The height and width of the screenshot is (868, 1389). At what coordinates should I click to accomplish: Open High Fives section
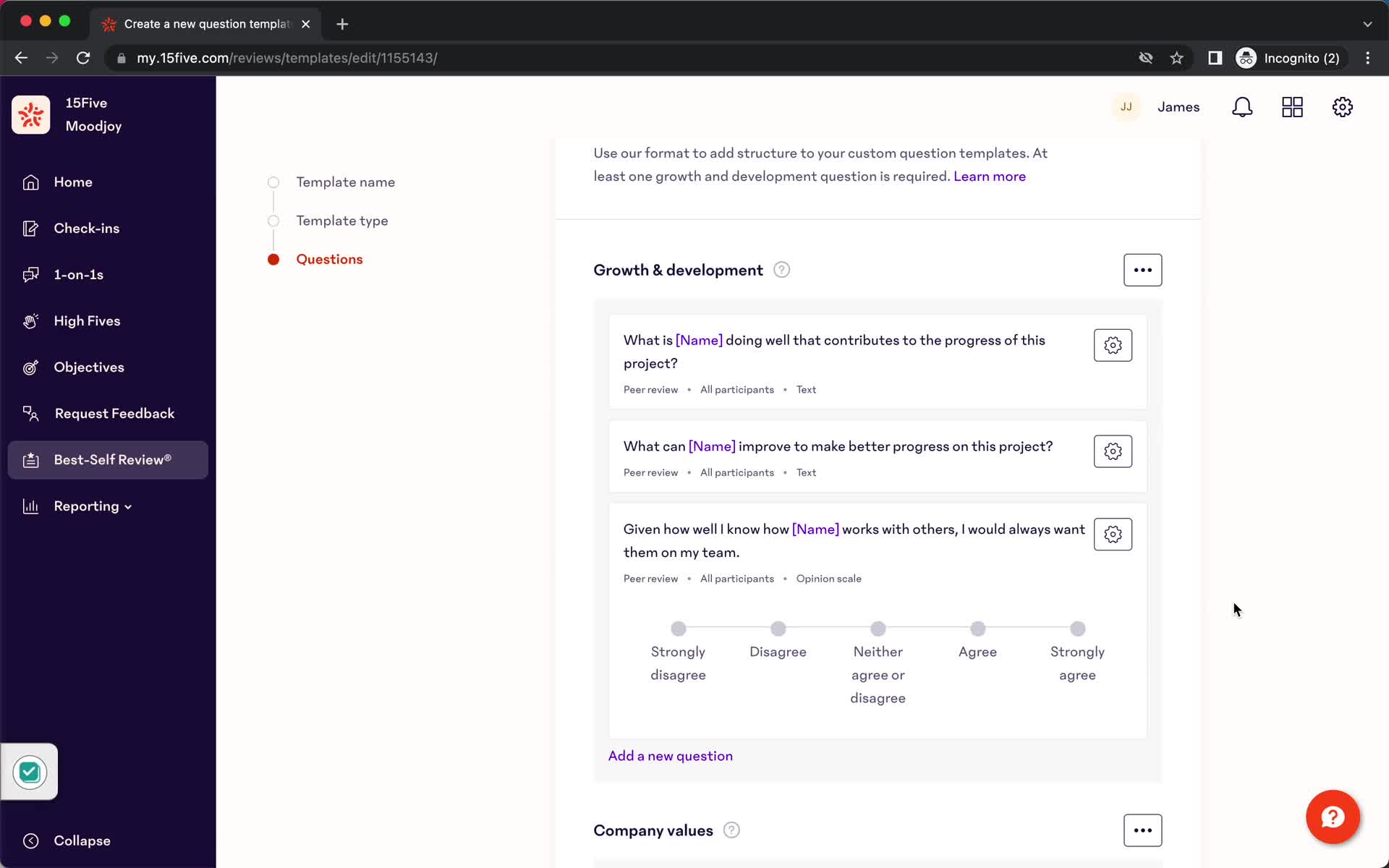(x=87, y=320)
